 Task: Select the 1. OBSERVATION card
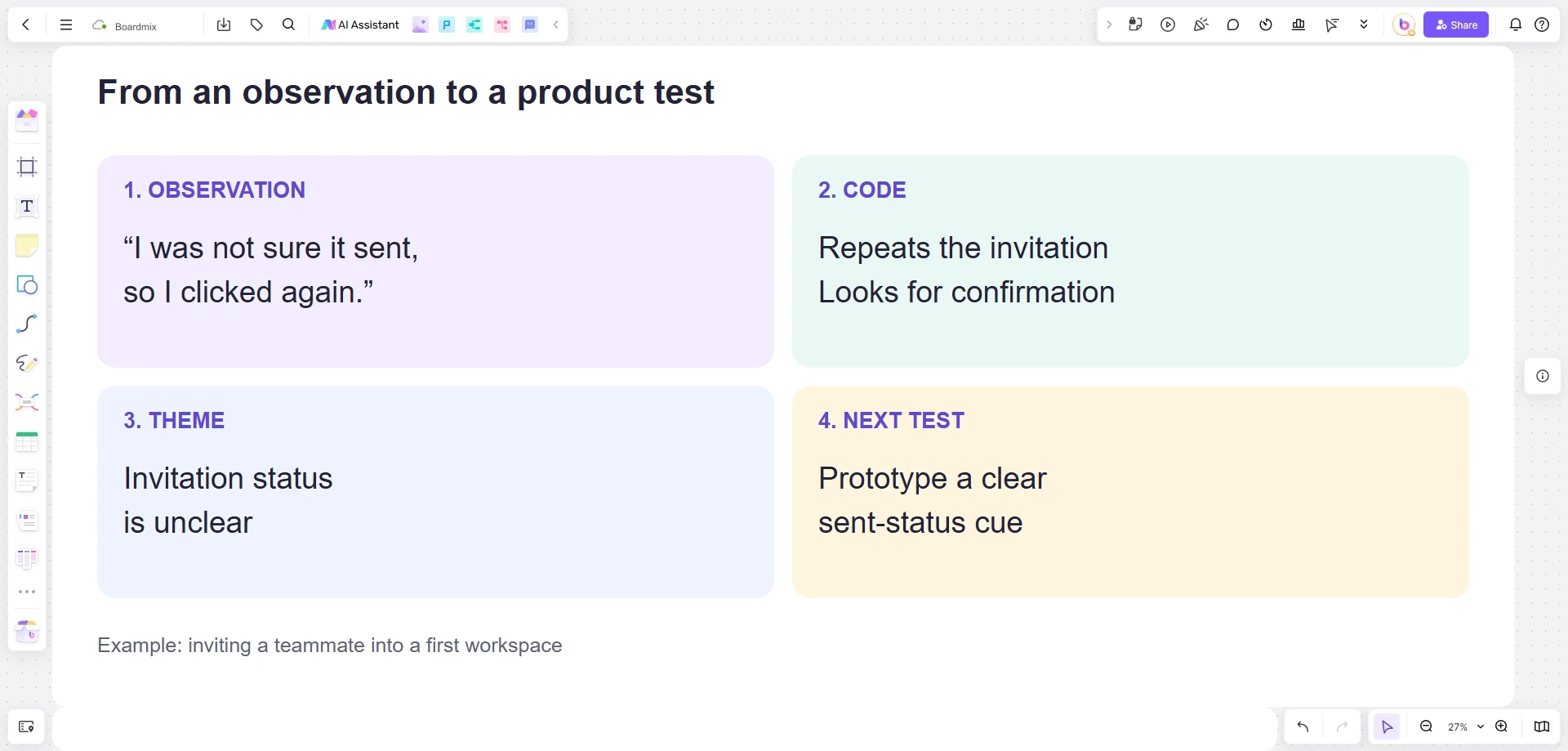(x=435, y=262)
